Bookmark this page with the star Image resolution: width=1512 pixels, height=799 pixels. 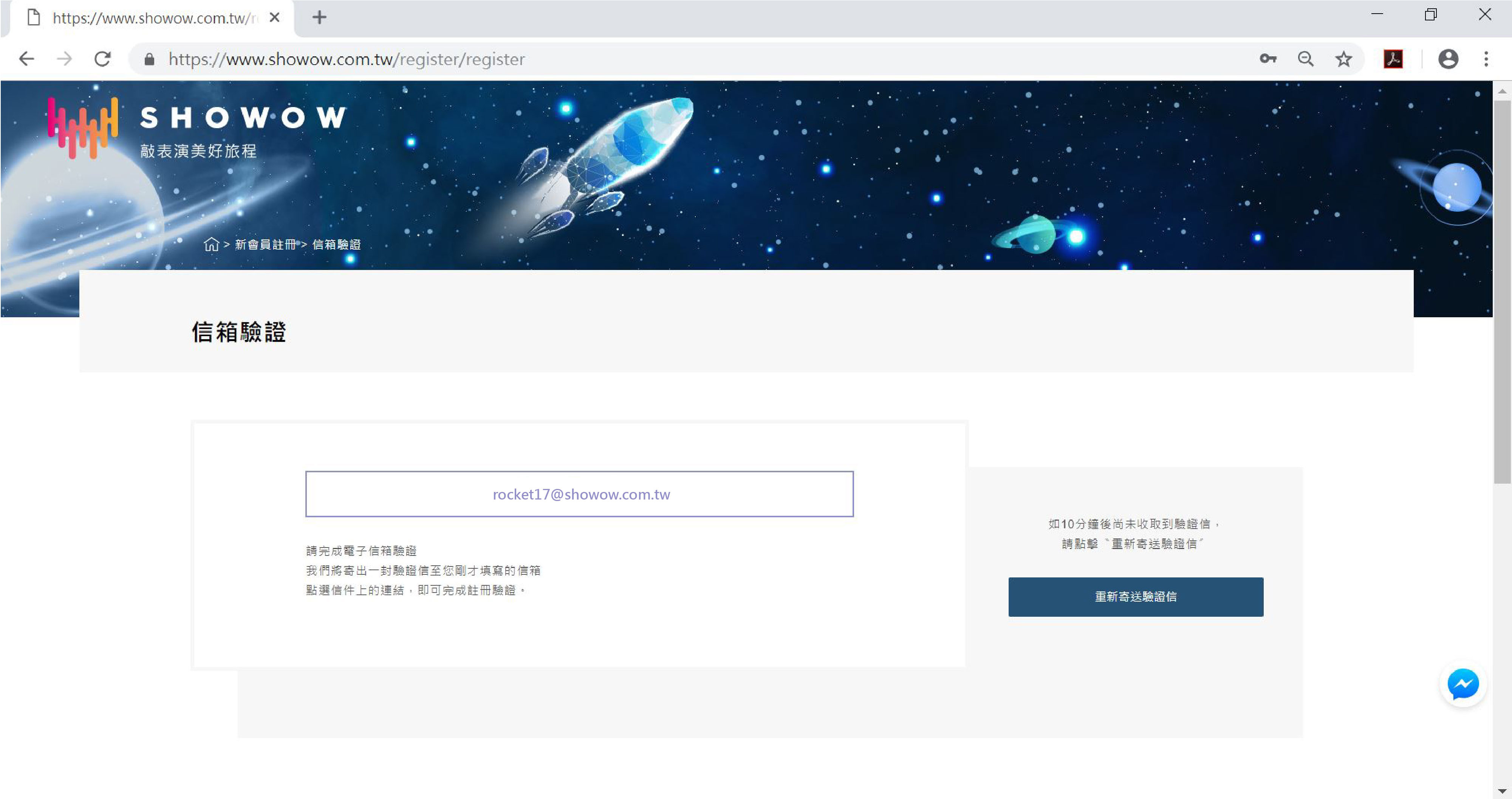click(x=1343, y=59)
